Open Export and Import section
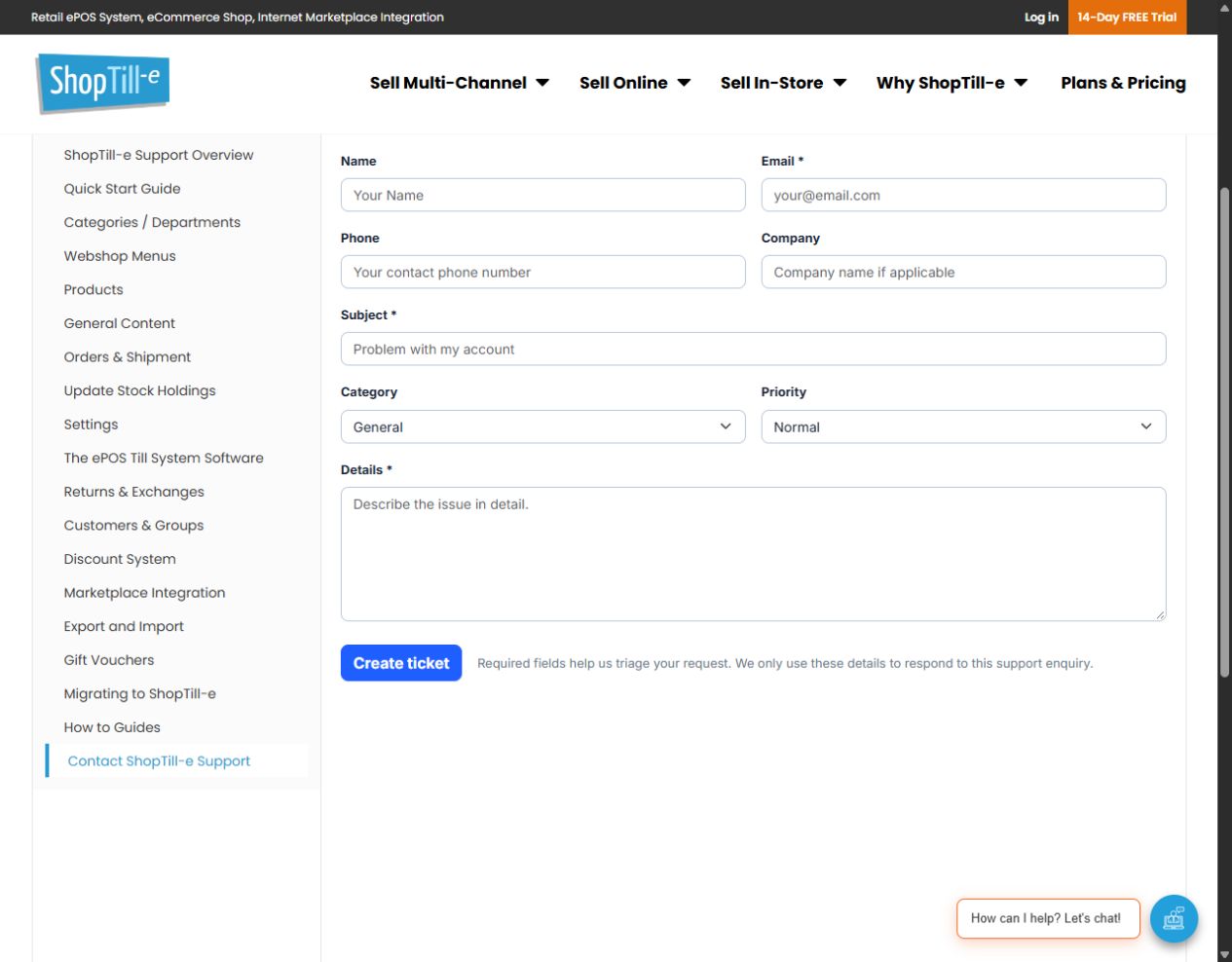1232x962 pixels. (124, 626)
